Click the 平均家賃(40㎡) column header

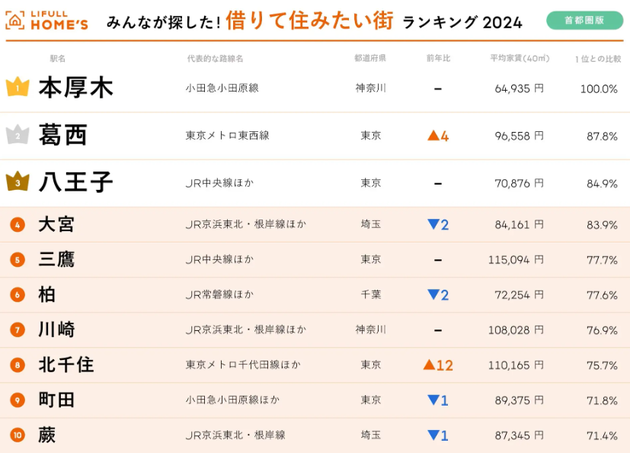[520, 58]
